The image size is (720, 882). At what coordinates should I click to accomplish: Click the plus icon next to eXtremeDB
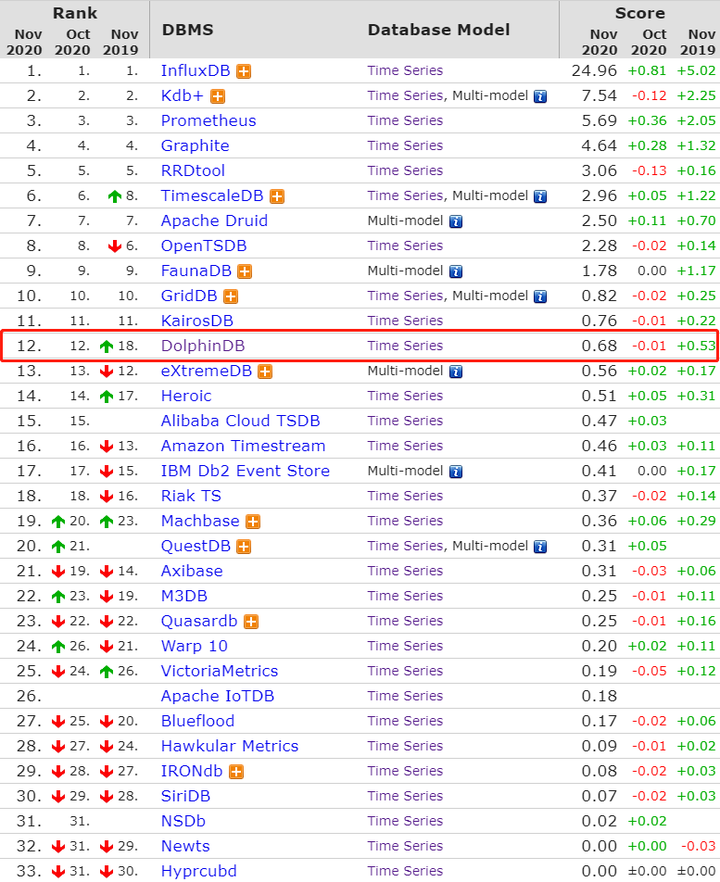tap(265, 372)
